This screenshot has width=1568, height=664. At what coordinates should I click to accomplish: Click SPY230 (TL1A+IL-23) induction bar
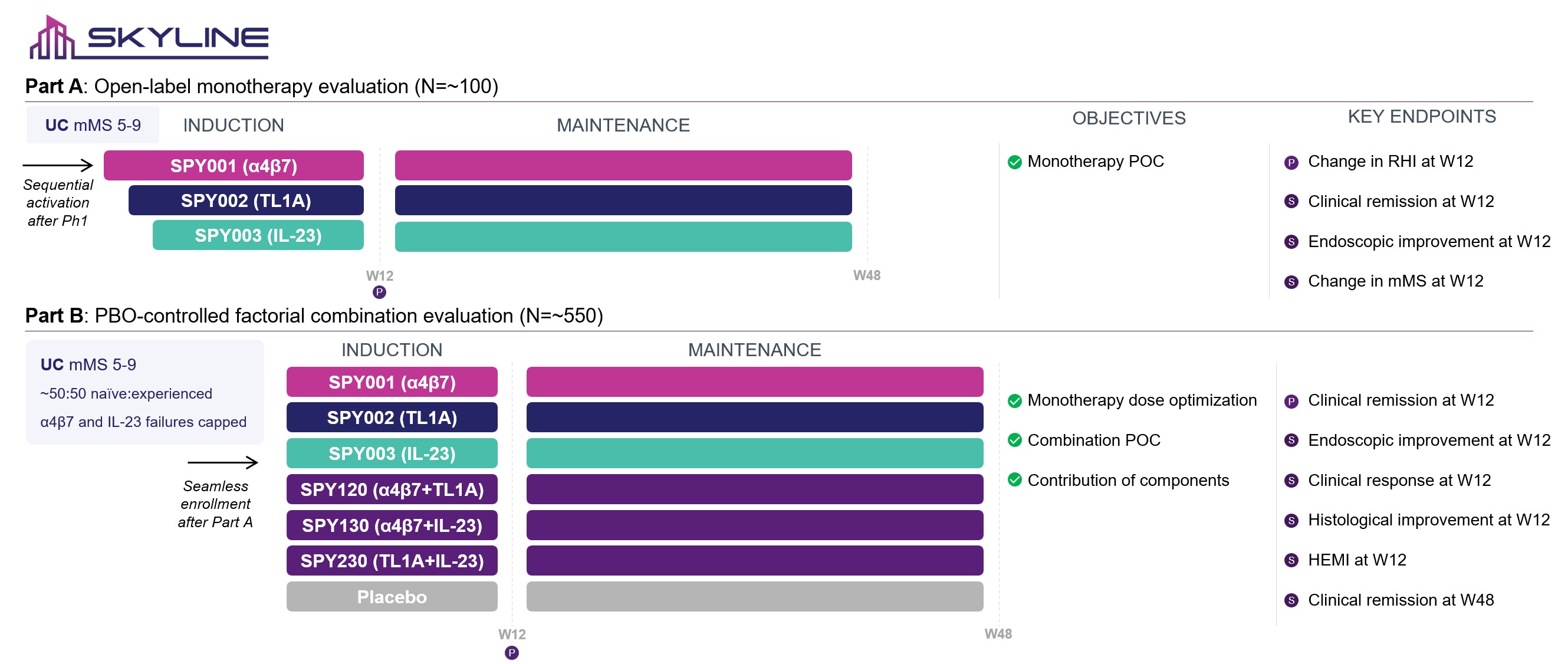(x=392, y=561)
